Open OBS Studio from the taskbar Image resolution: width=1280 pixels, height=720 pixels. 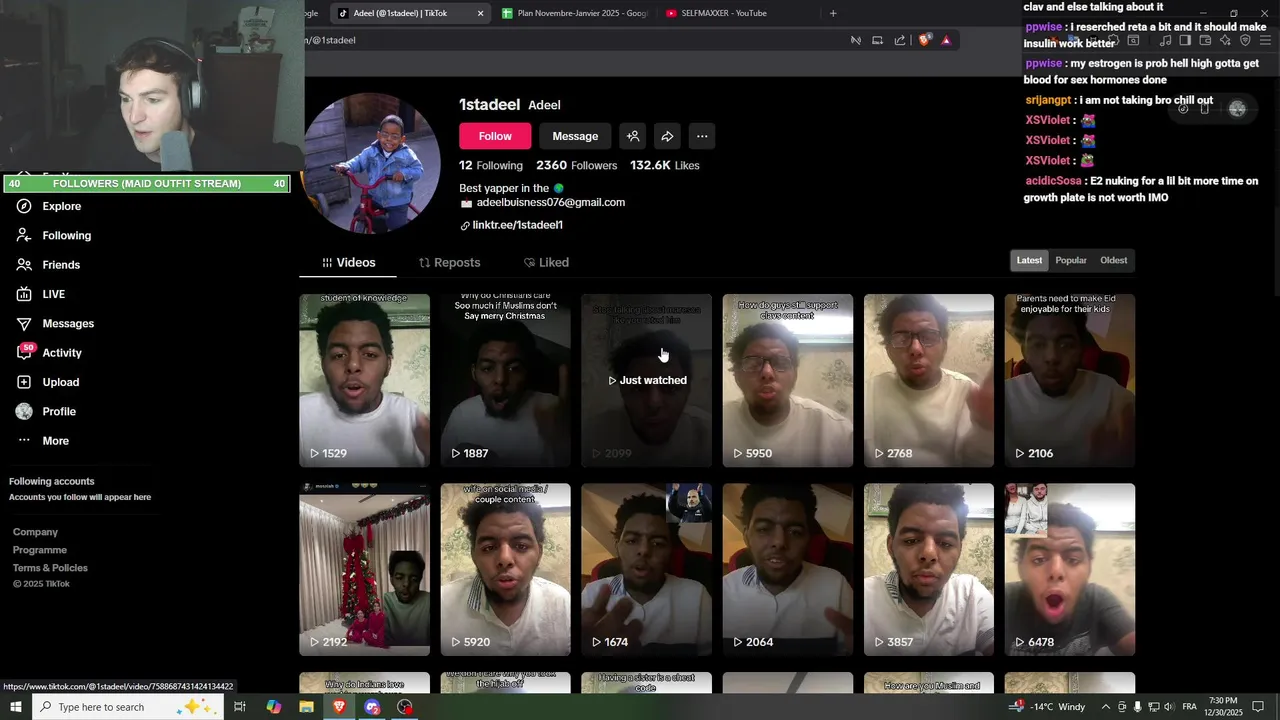pyautogui.click(x=405, y=707)
